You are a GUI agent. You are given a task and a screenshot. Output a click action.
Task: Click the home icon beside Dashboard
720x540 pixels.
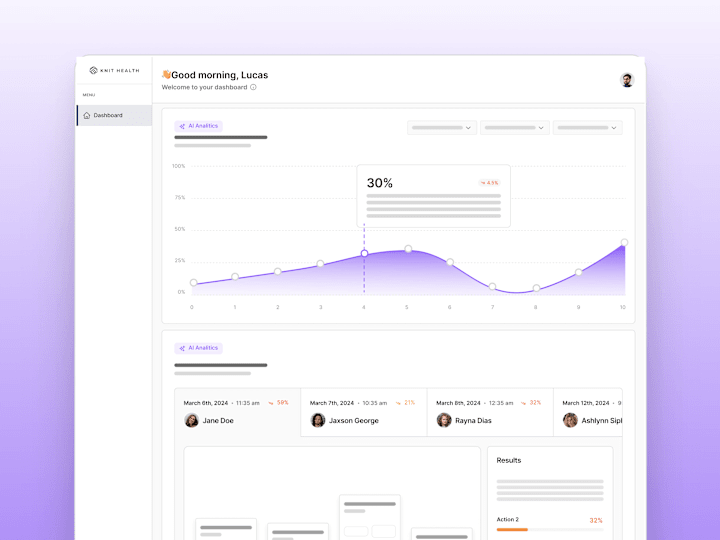[87, 115]
